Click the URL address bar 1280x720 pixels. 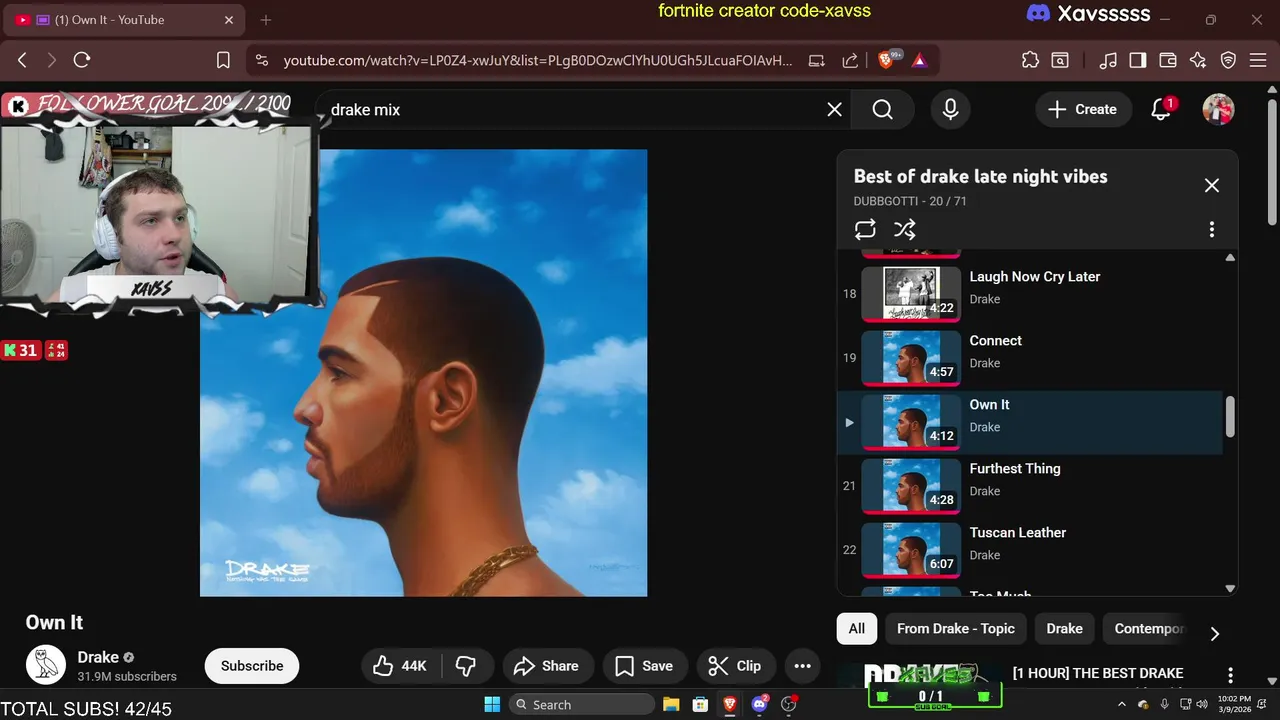tap(537, 60)
